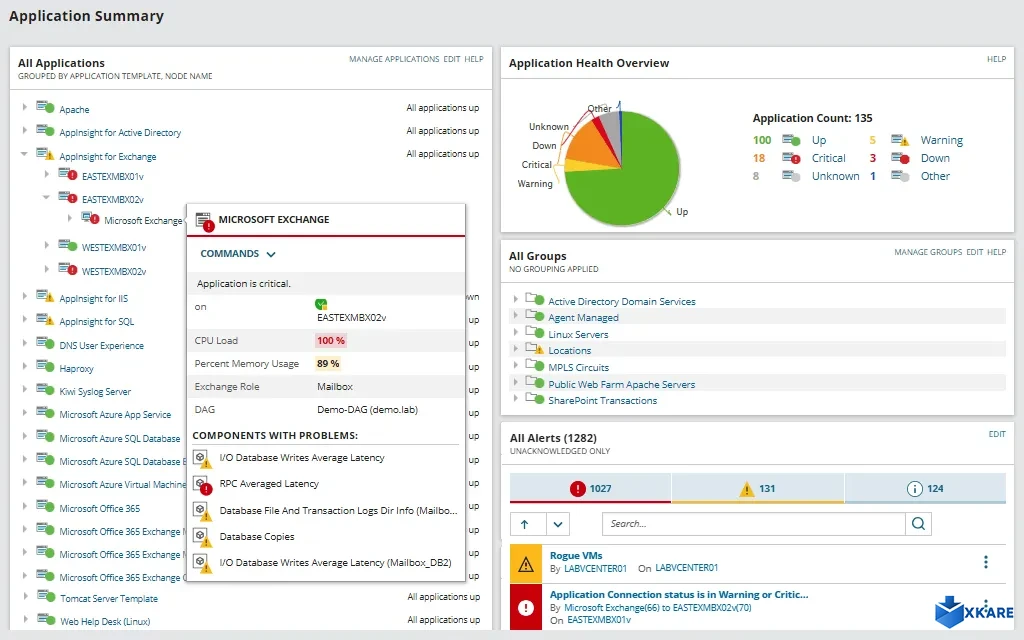Click the search magnifier icon in alerts

(x=918, y=524)
